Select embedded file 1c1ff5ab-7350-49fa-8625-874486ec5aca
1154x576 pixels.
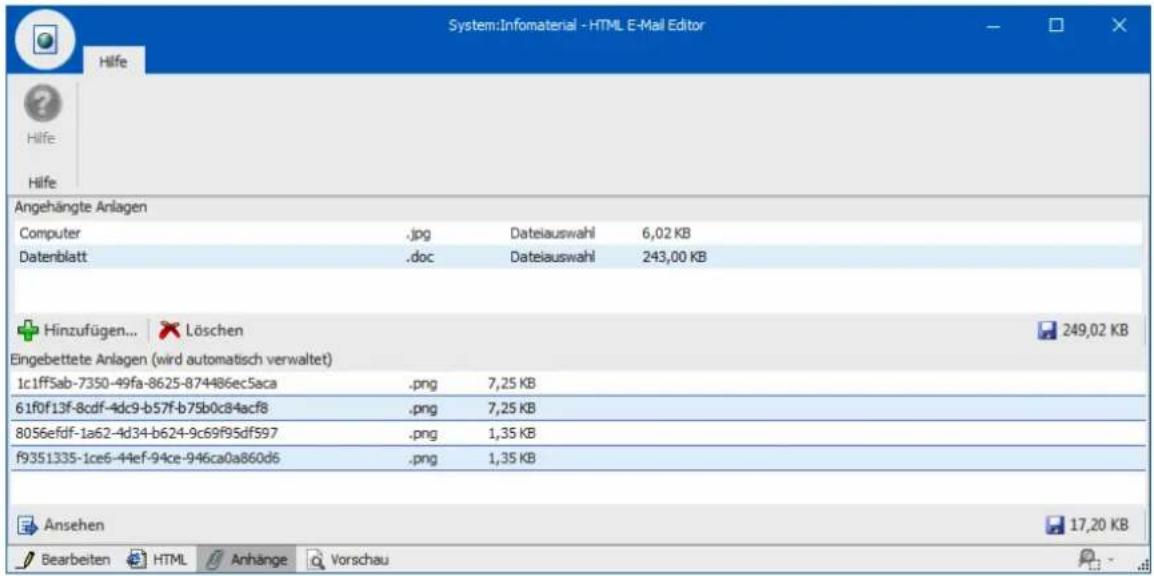(x=577, y=383)
